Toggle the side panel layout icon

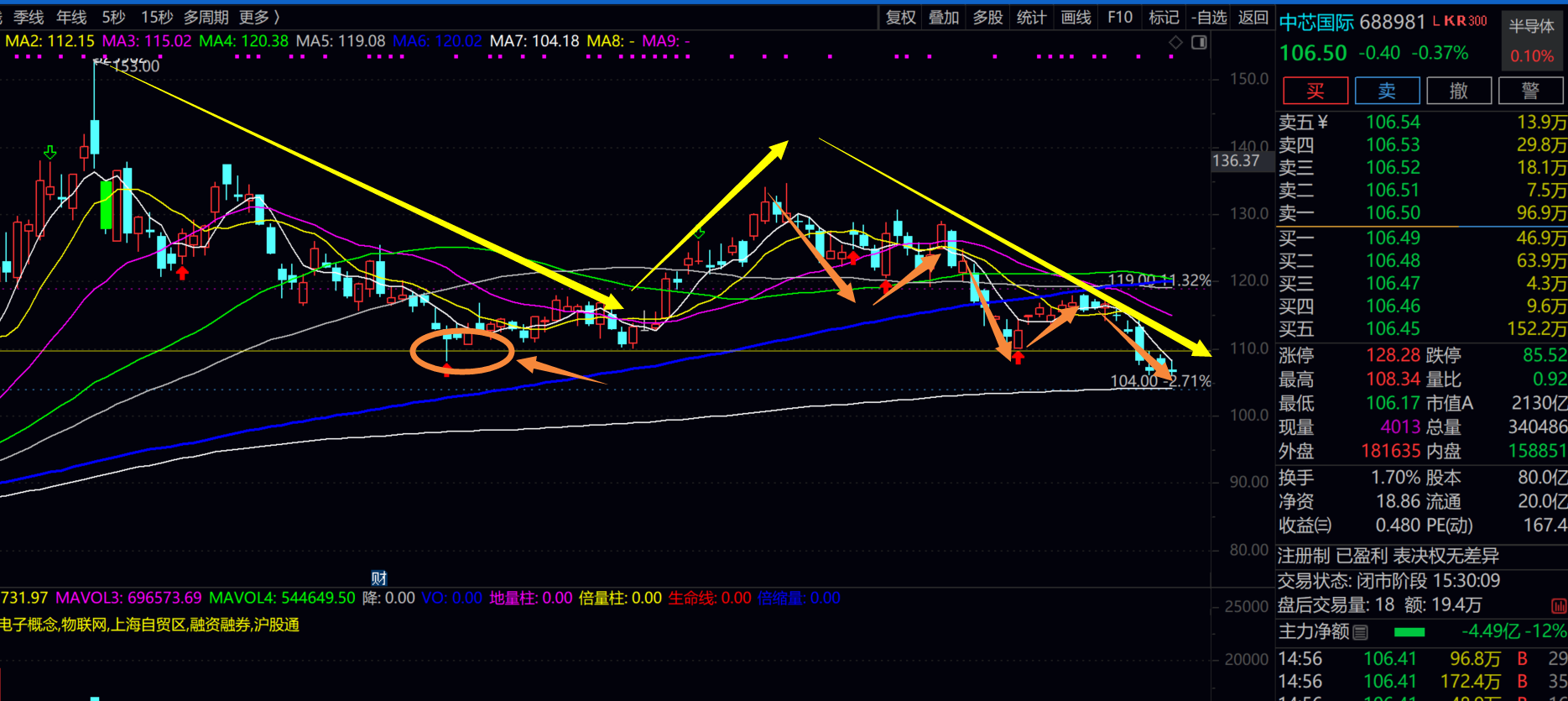point(1199,42)
